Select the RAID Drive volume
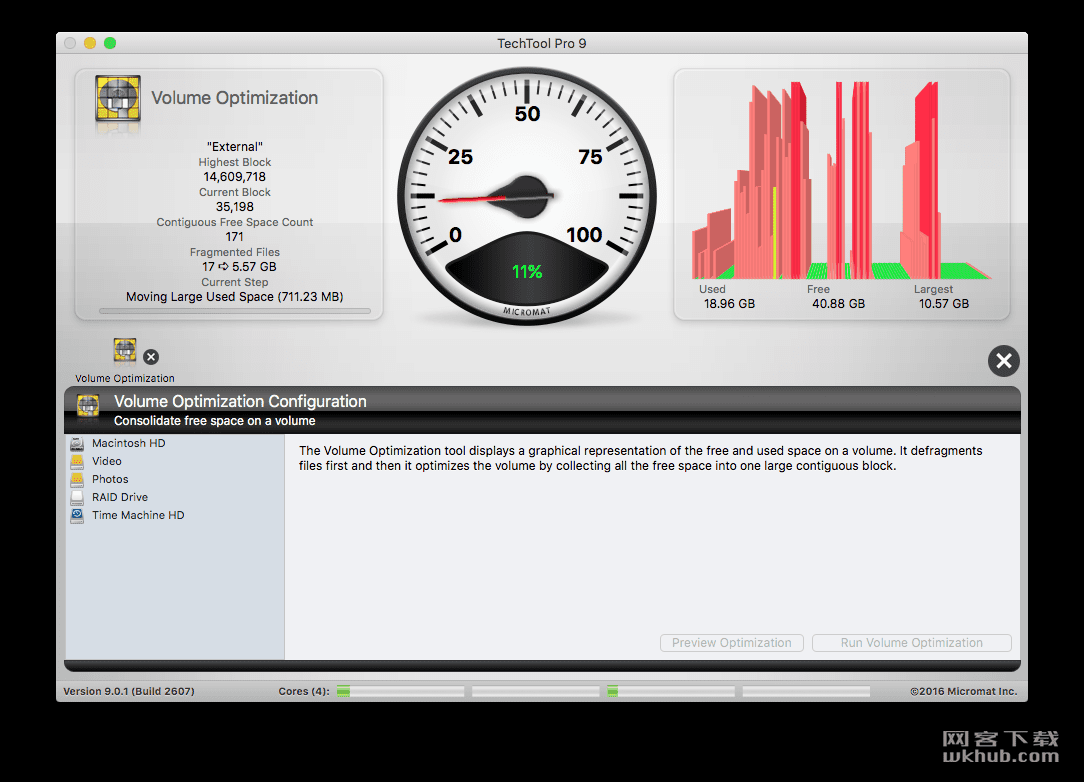 (x=175, y=497)
